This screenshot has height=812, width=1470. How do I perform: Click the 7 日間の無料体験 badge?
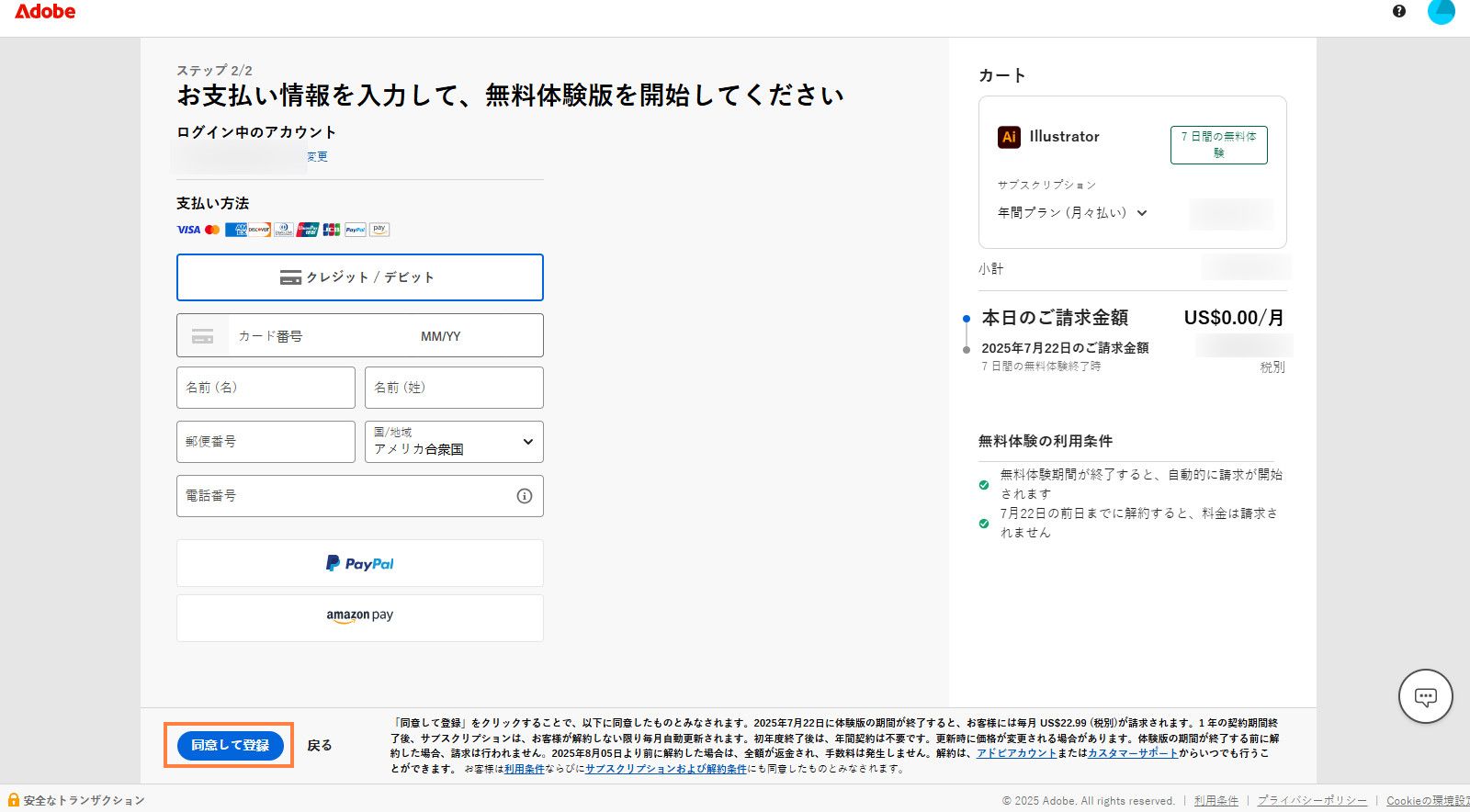pyautogui.click(x=1219, y=145)
